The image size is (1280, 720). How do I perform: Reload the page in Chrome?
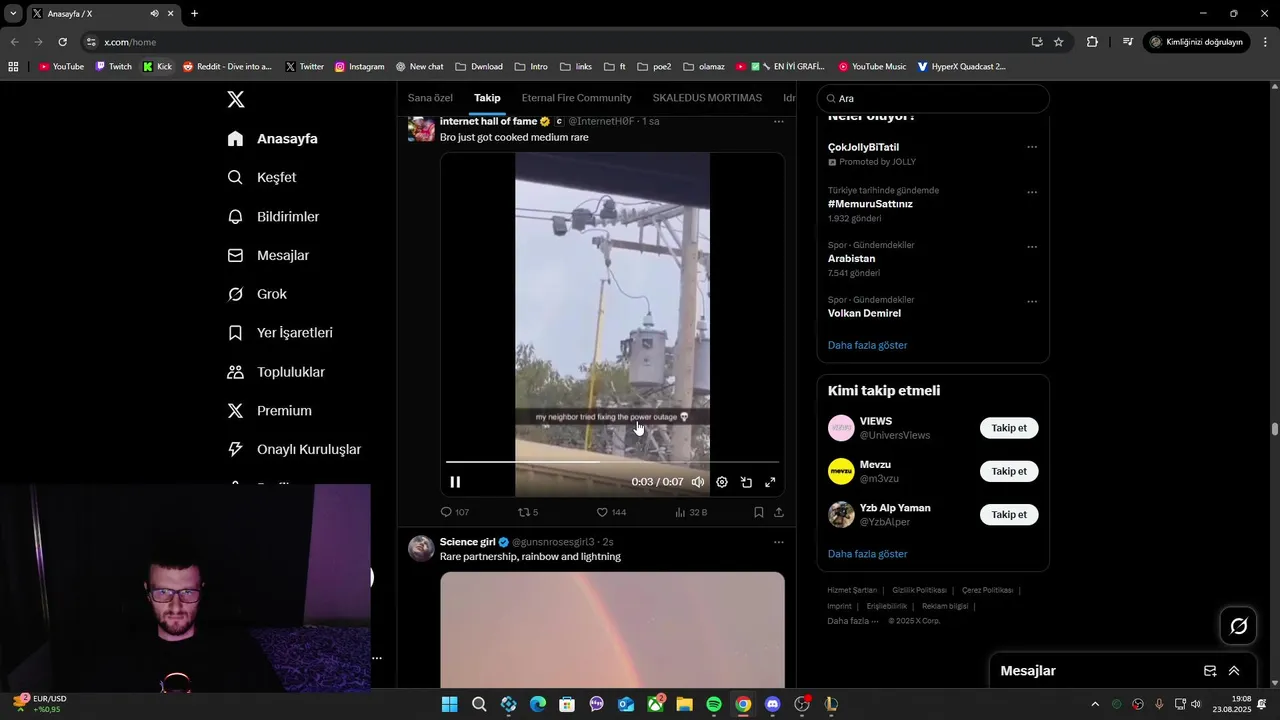point(62,42)
